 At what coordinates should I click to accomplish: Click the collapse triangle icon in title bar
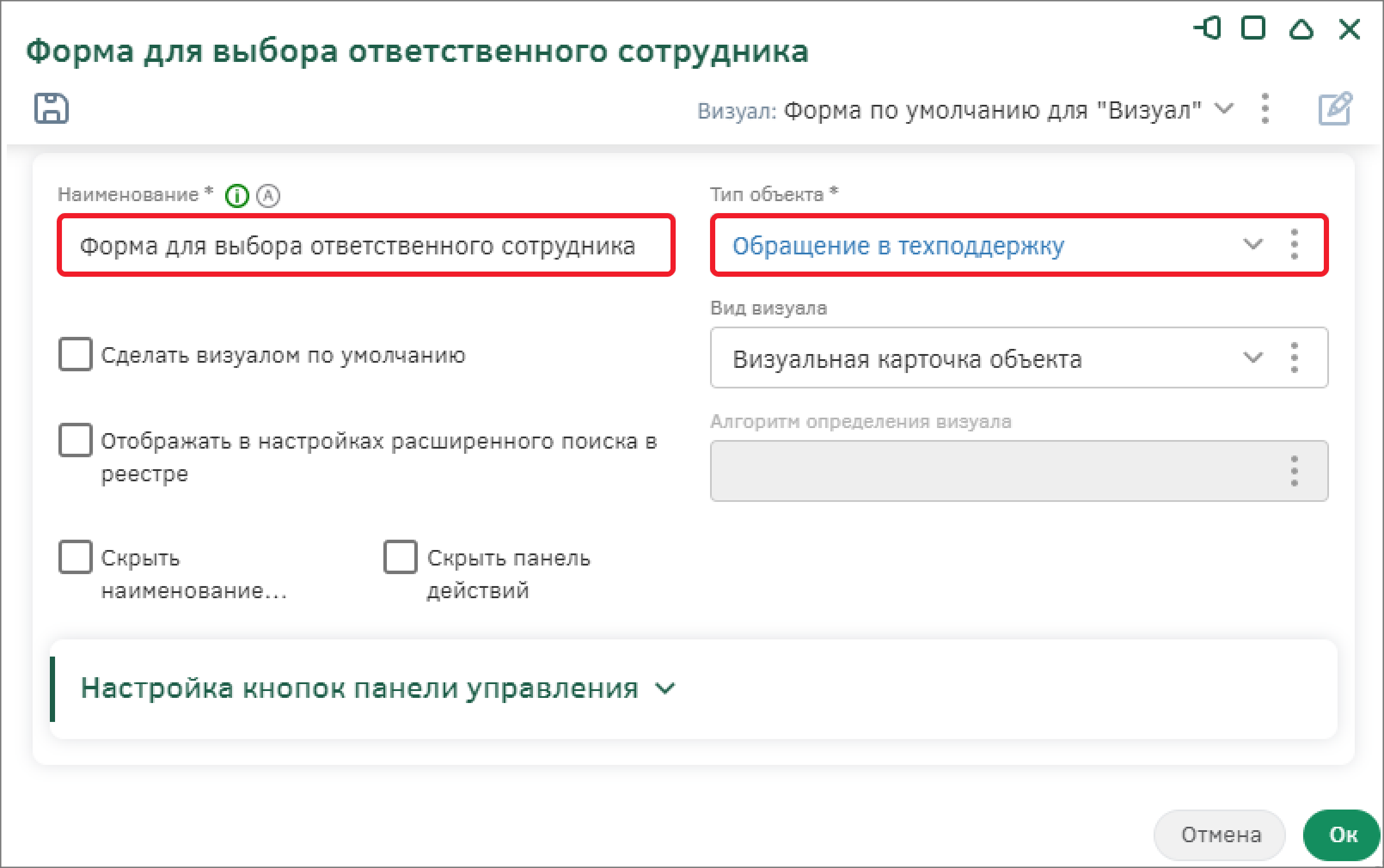point(1301,29)
